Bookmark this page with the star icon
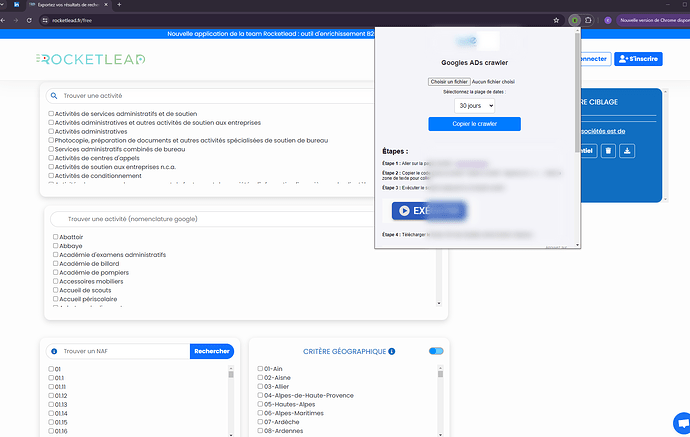This screenshot has height=437, width=690. pos(556,20)
